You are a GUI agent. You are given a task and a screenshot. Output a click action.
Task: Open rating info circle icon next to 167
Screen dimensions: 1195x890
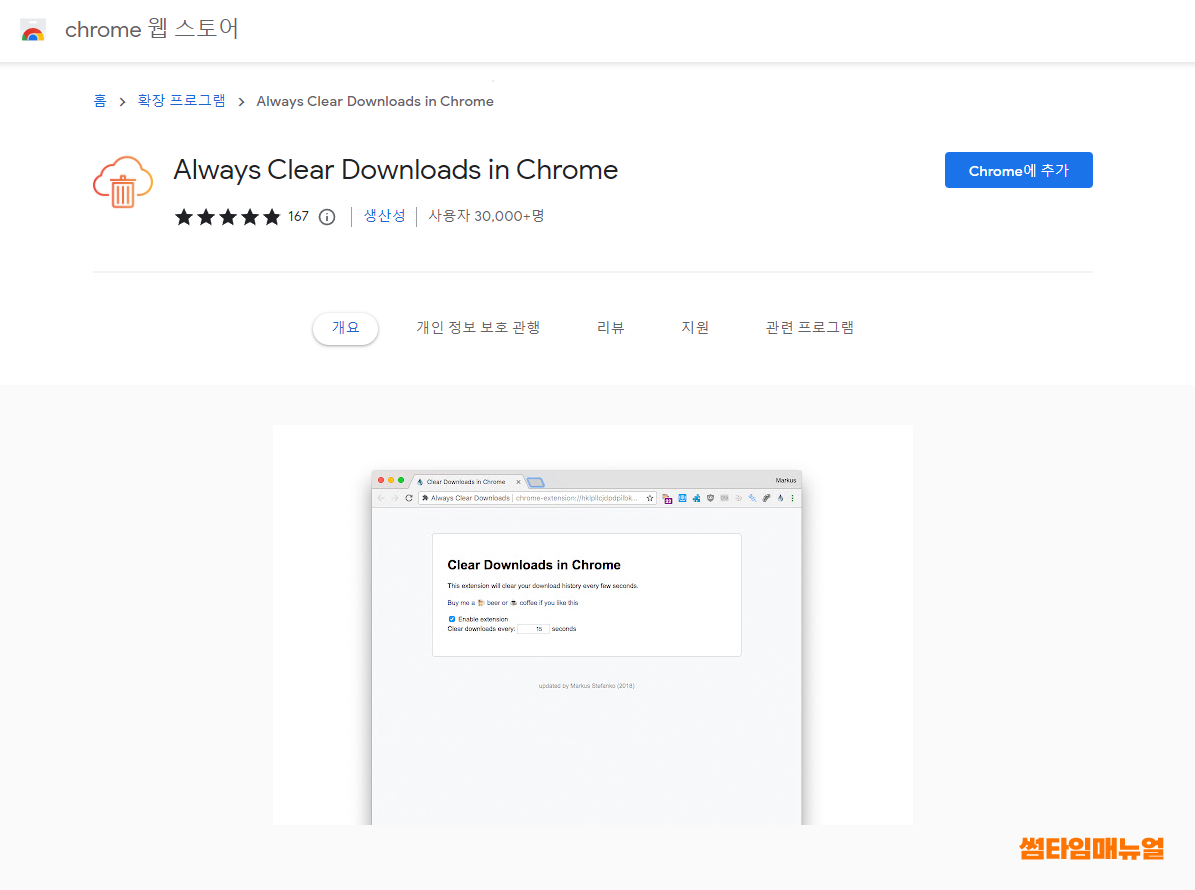327,217
